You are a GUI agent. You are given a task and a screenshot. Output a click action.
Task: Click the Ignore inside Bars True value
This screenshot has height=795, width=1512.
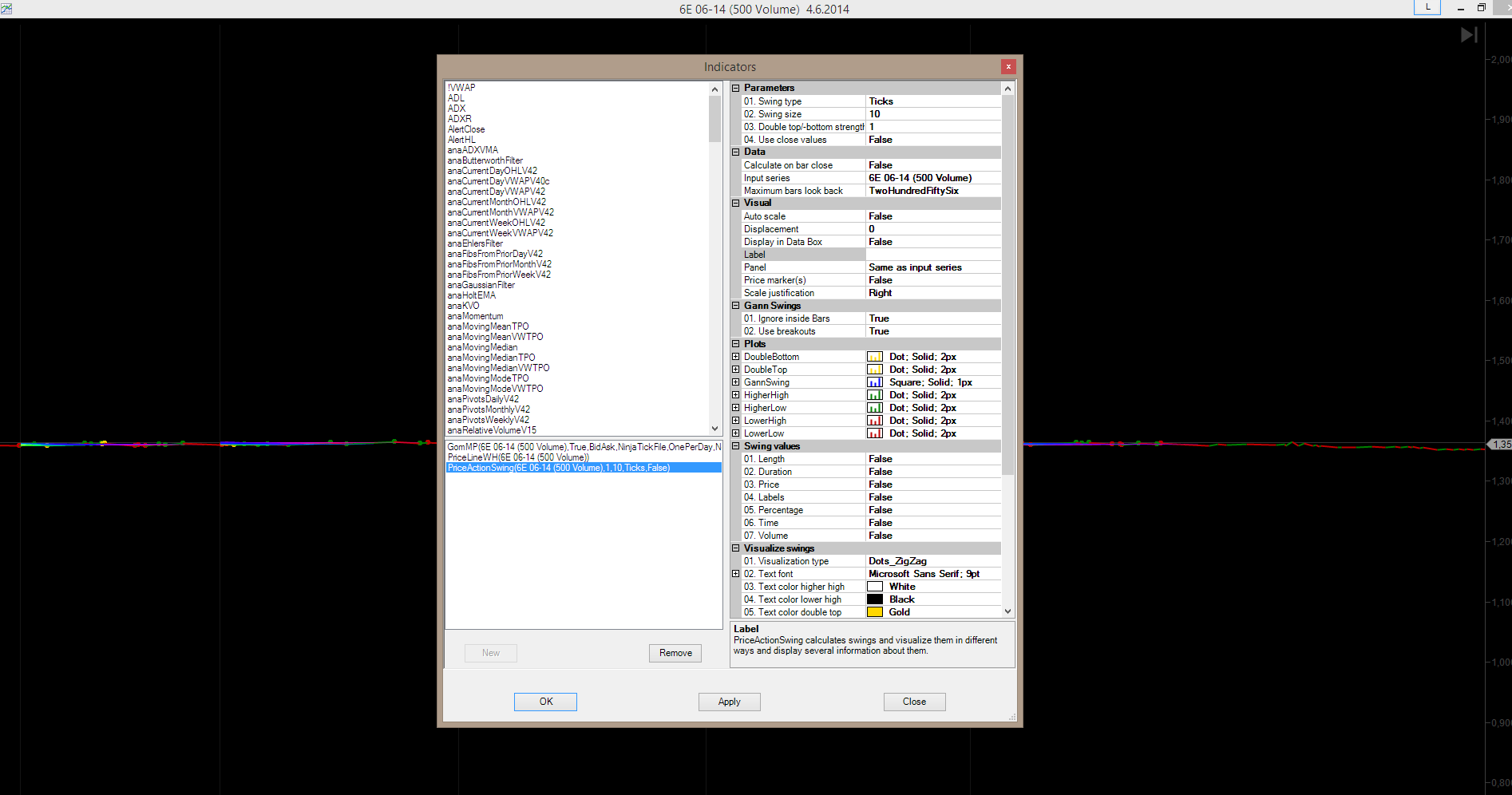[x=933, y=318]
